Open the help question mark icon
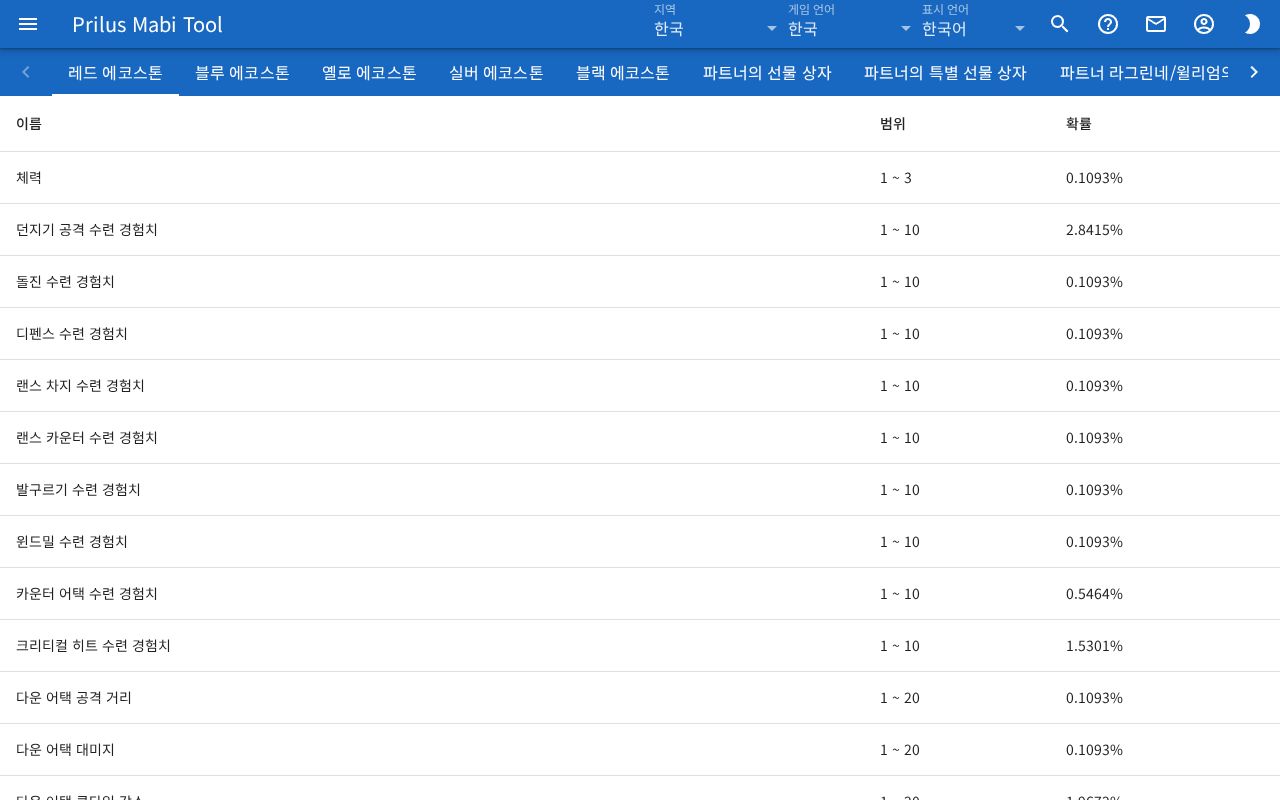1280x800 pixels. tap(1108, 24)
